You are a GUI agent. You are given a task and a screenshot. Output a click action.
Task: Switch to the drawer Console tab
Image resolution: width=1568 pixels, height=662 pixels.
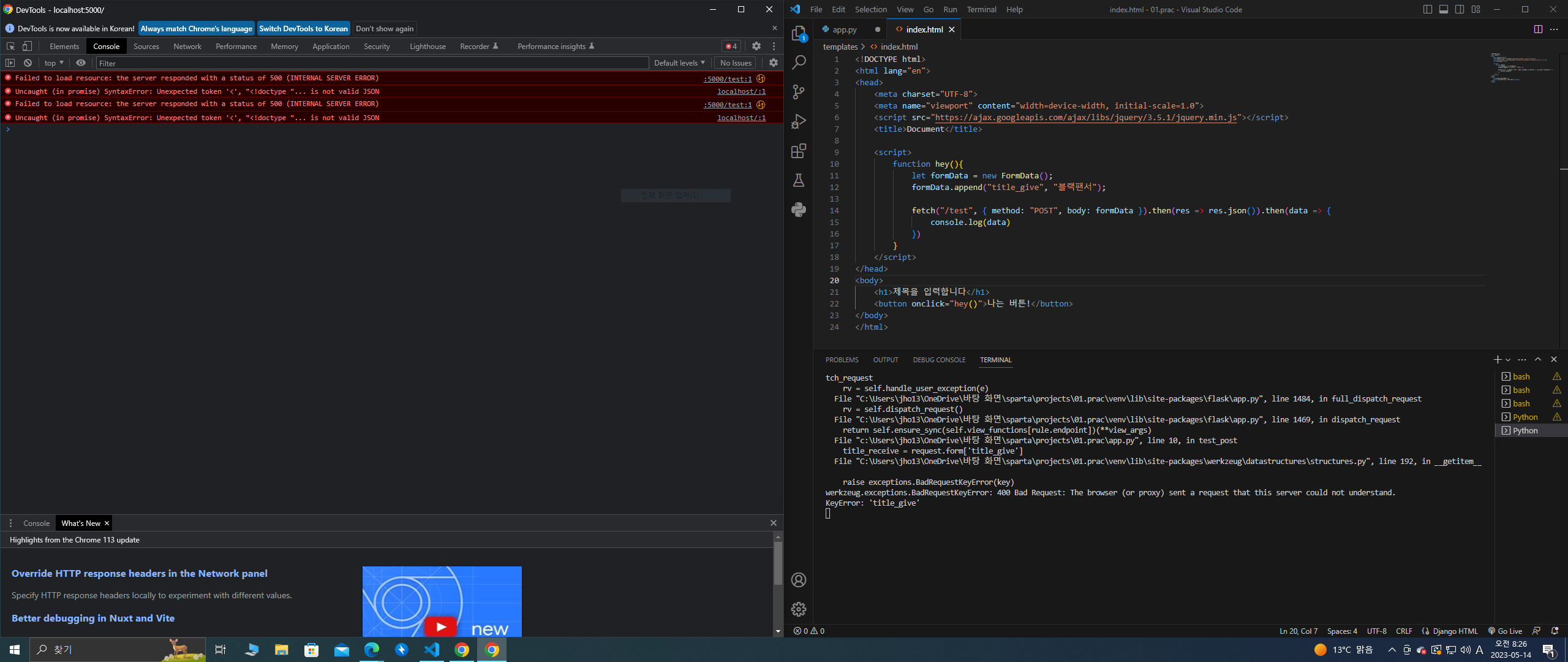click(x=36, y=523)
